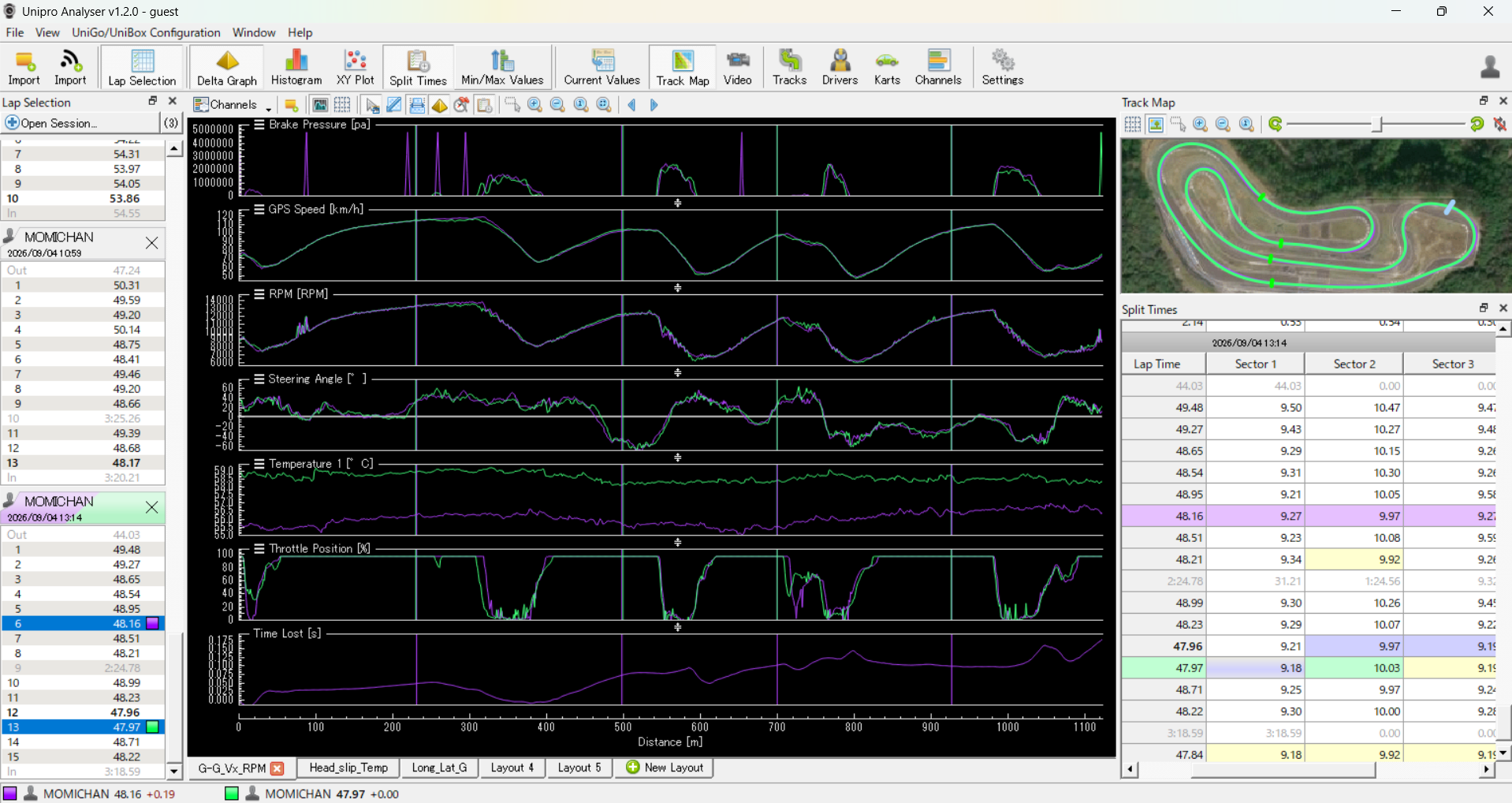Viewport: 1512px width, 803px height.
Task: Open the UniGo/UniBox Configuration menu
Action: click(x=146, y=32)
